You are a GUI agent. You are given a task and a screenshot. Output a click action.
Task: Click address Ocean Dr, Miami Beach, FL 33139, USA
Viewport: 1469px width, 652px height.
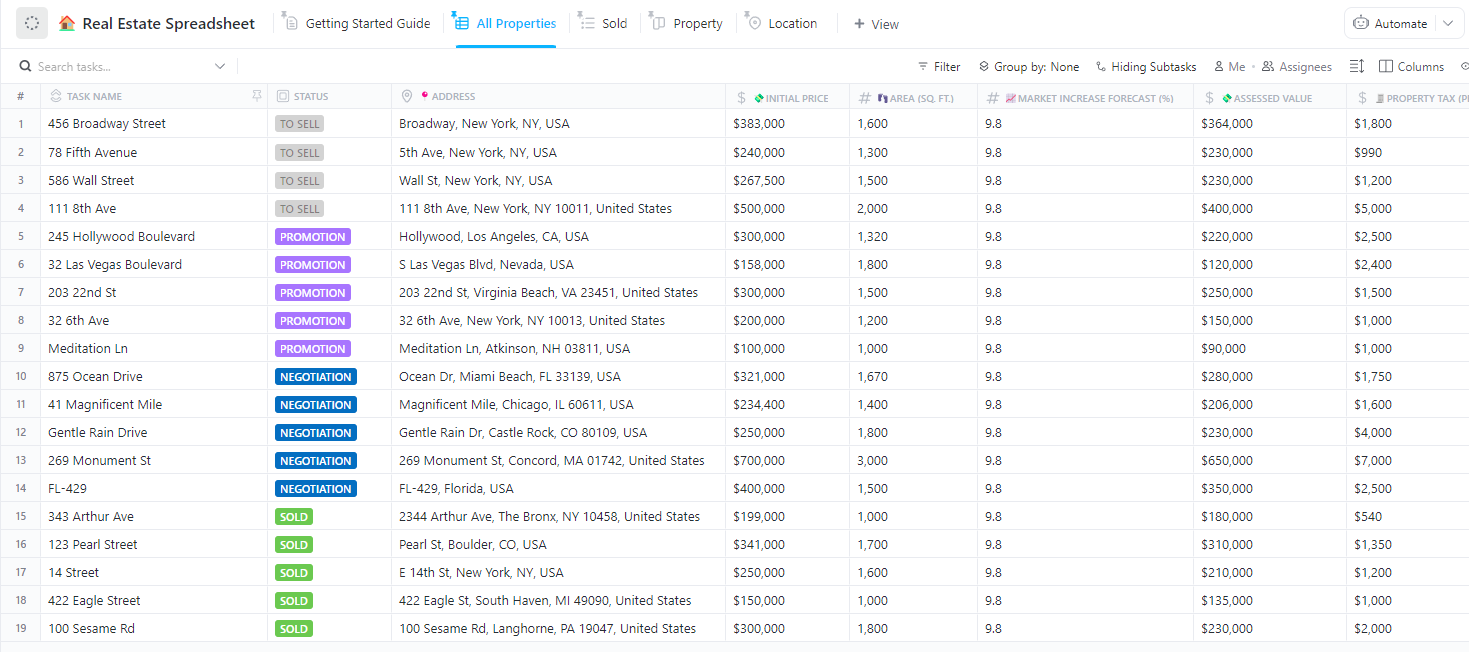tap(510, 377)
